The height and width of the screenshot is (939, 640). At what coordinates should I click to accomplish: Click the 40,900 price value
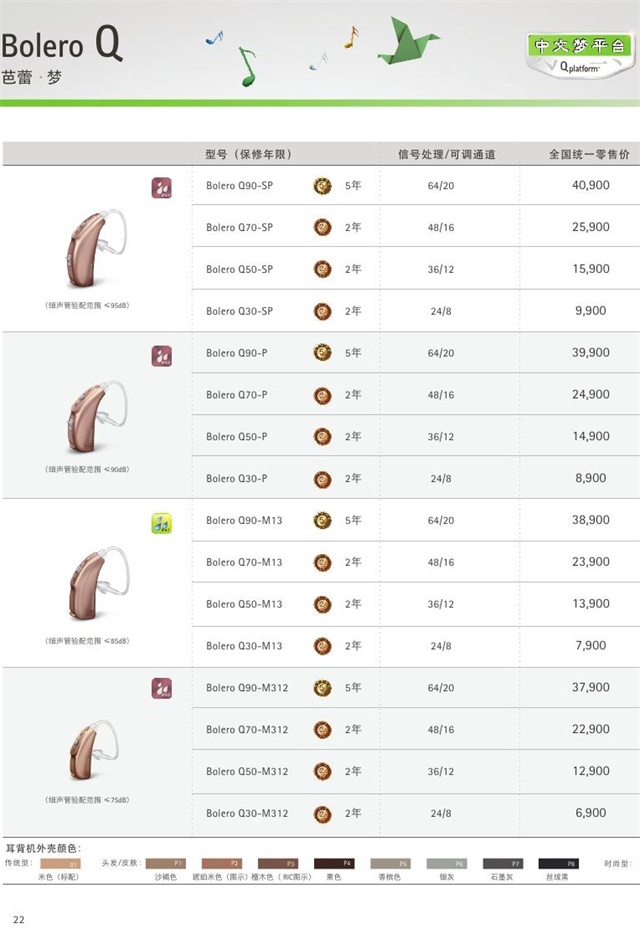coord(591,185)
